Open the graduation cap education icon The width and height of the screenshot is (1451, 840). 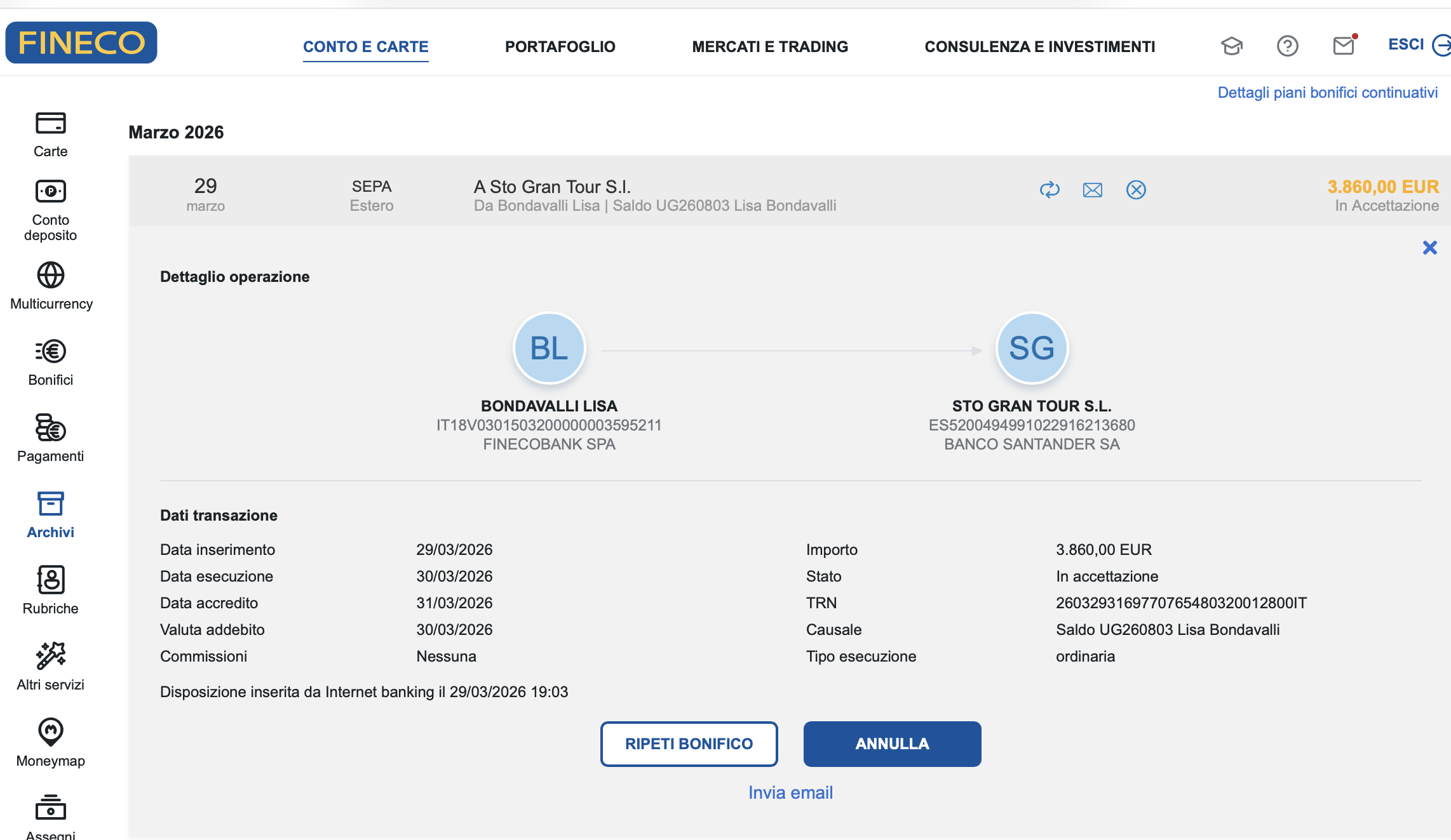pyautogui.click(x=1232, y=46)
